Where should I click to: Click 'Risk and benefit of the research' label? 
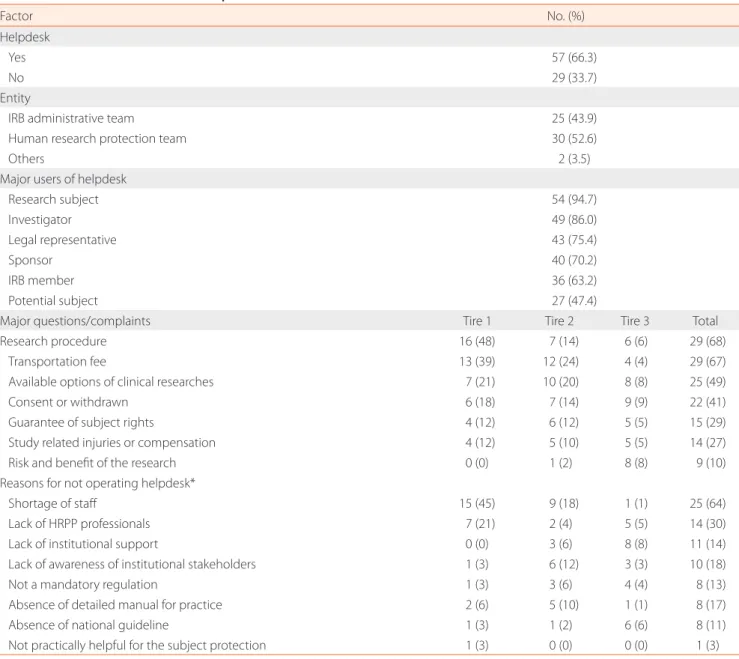pos(92,463)
